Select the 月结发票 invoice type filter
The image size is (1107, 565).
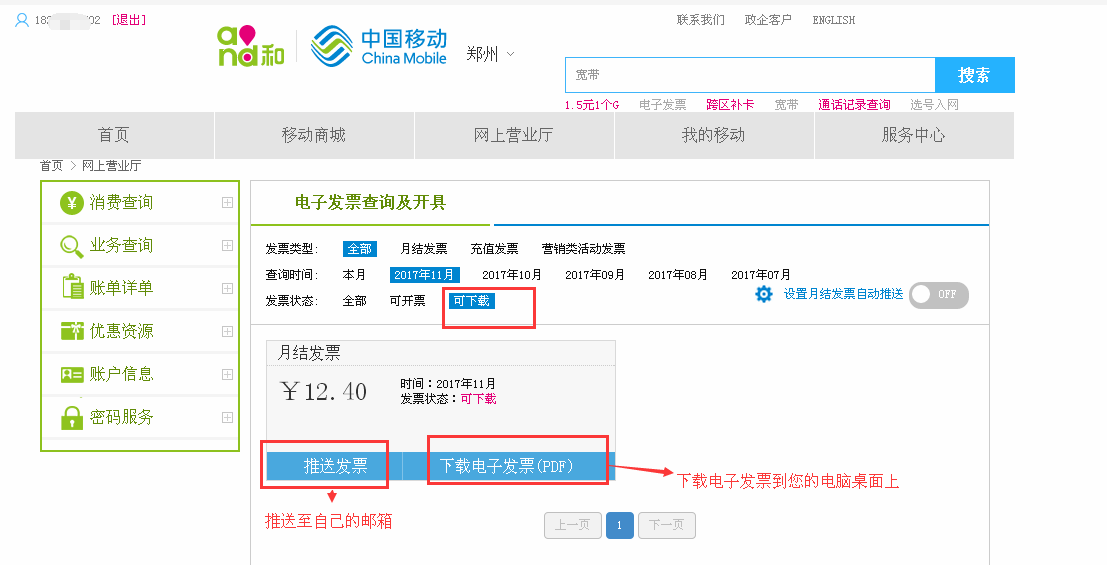click(x=424, y=249)
